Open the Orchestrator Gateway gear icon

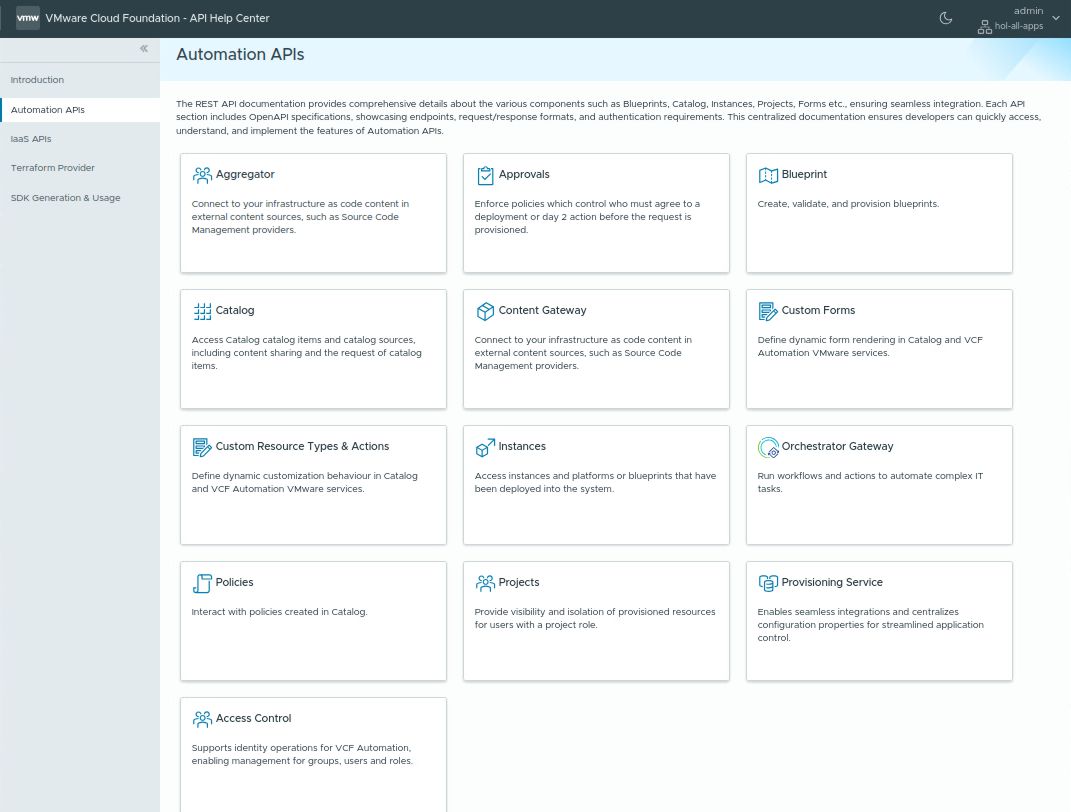coord(768,447)
